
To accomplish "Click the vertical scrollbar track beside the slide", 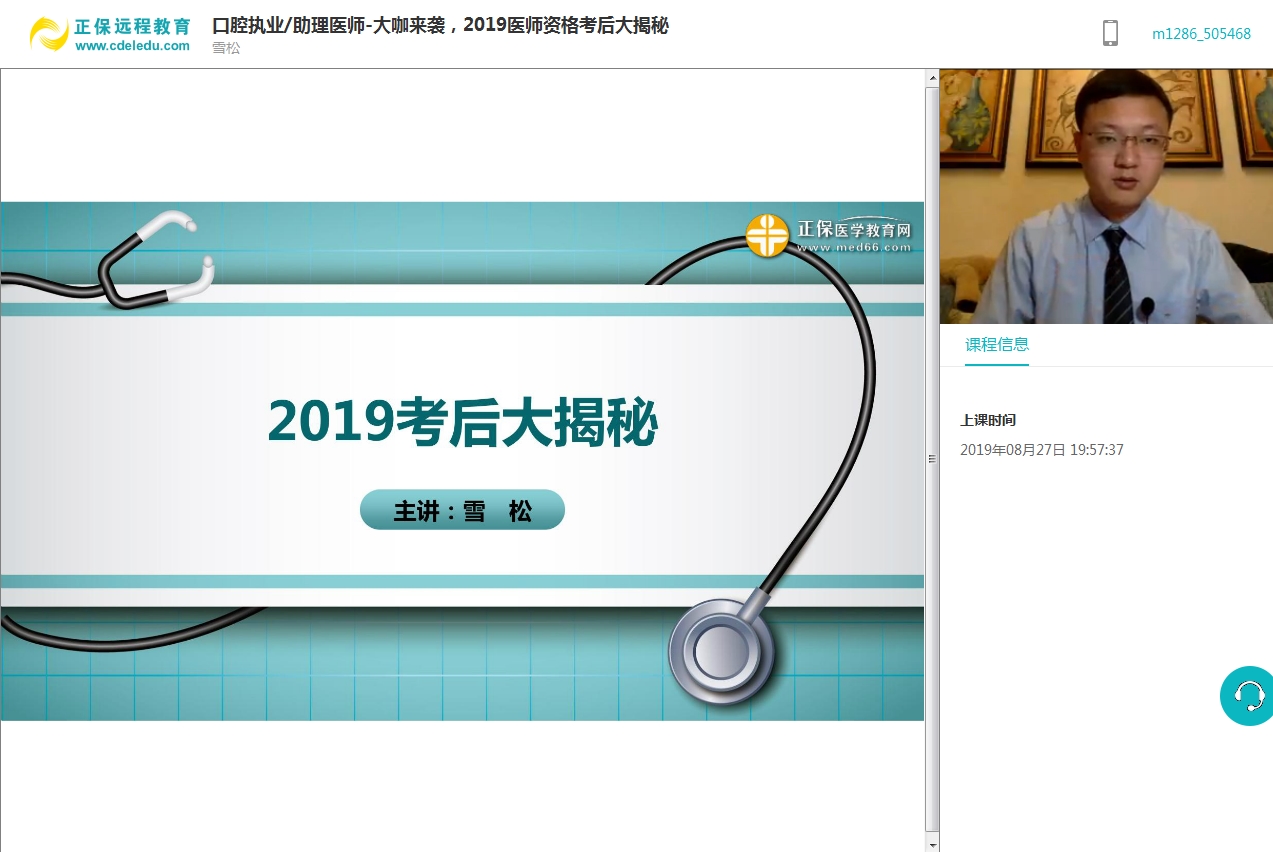I will [x=932, y=300].
